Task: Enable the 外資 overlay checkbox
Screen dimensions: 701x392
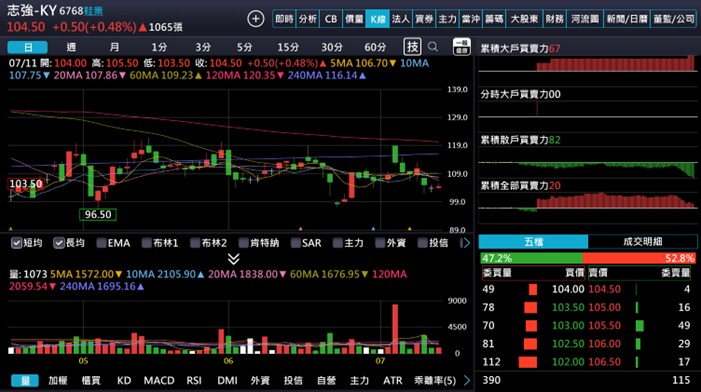Action: [380, 243]
